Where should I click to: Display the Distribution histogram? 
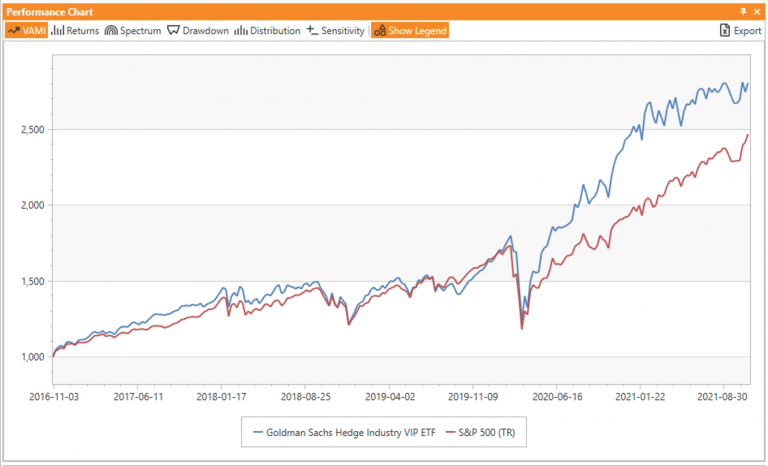(x=267, y=31)
